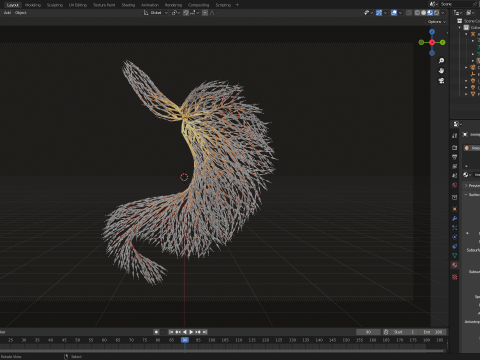This screenshot has height=360, width=480.
Task: Open the Material properties tab
Action: [455, 265]
